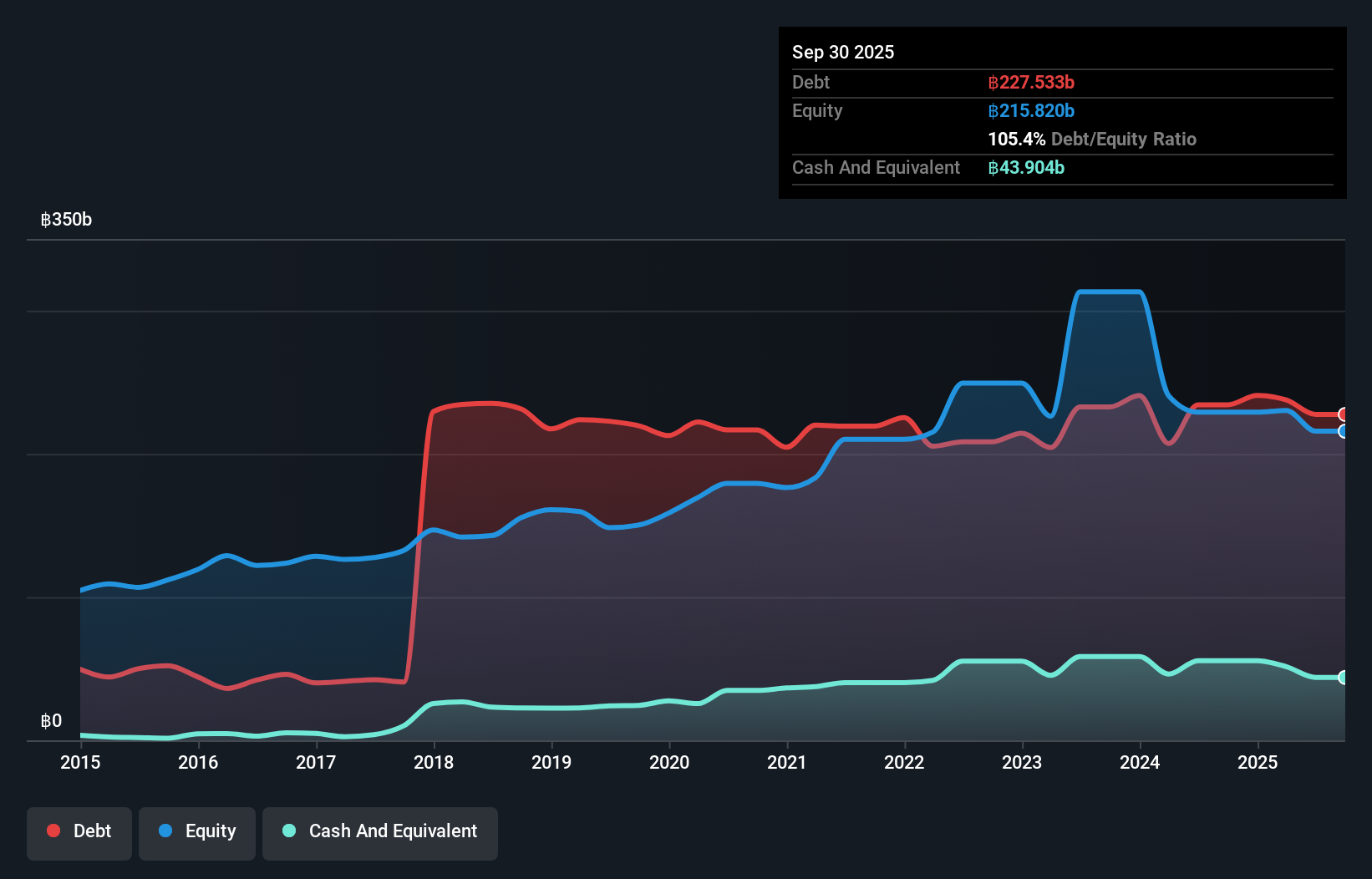1372x879 pixels.
Task: Click the ฿227.533b Debt value
Action: pyautogui.click(x=1031, y=82)
